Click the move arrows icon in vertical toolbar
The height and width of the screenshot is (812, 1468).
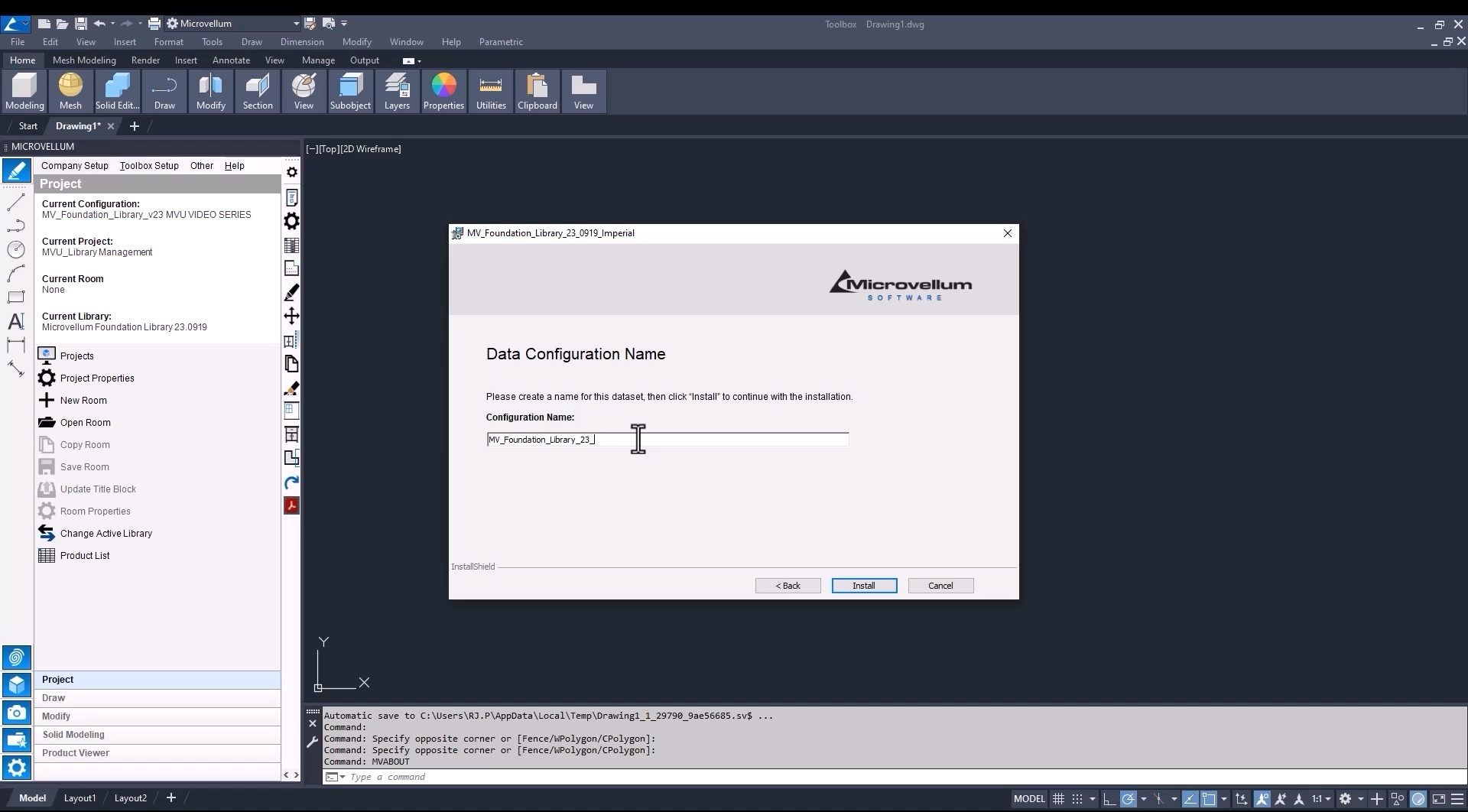click(x=291, y=316)
